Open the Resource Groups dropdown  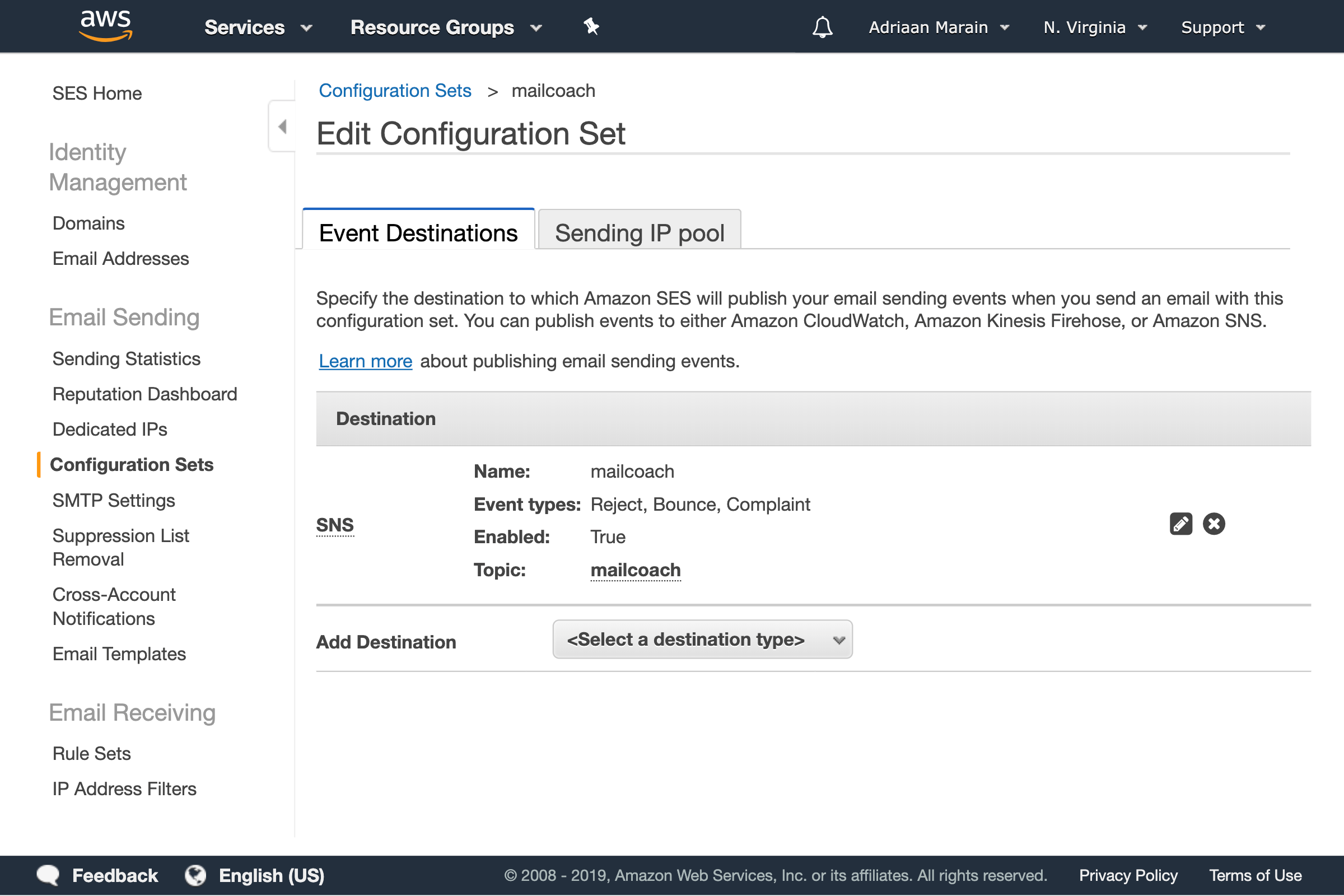pos(446,27)
